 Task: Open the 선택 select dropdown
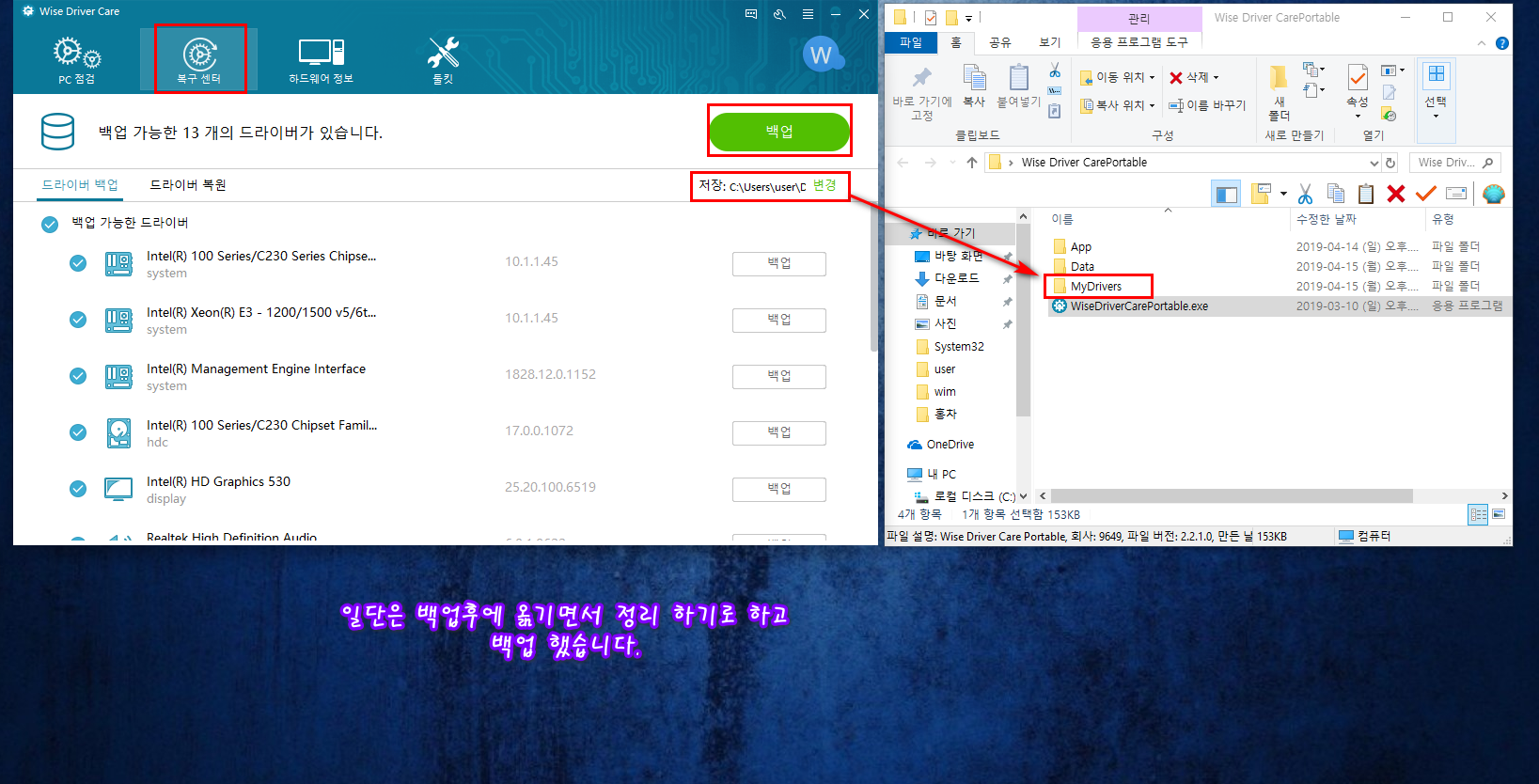tap(1436, 91)
